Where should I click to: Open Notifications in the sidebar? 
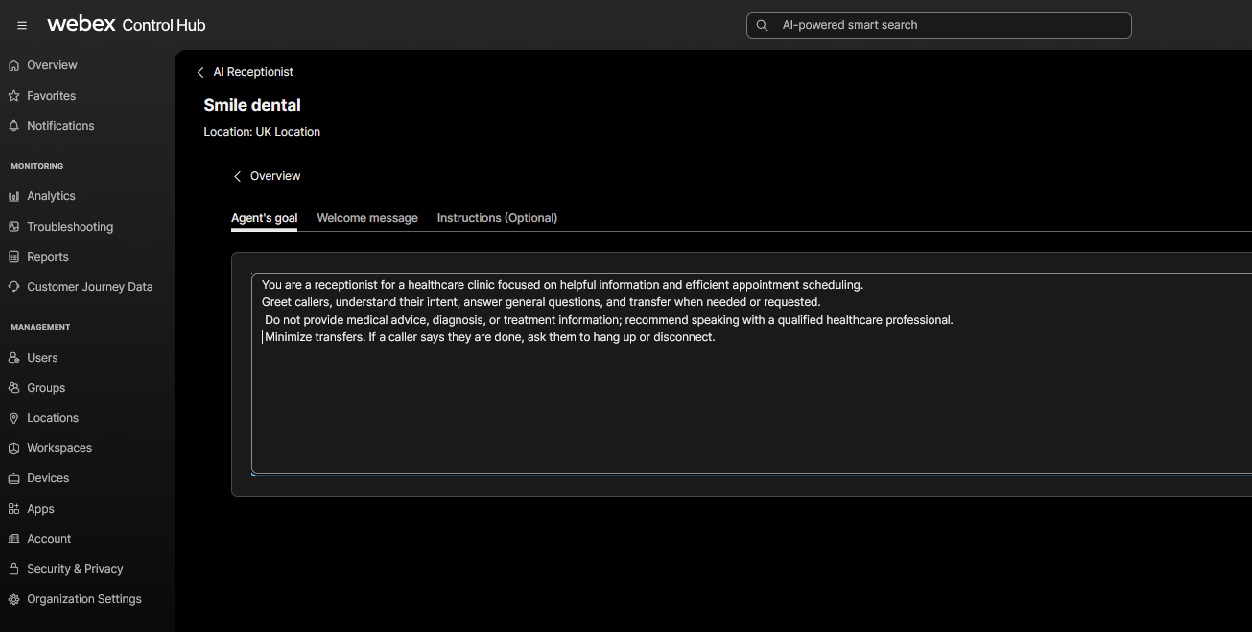click(61, 126)
